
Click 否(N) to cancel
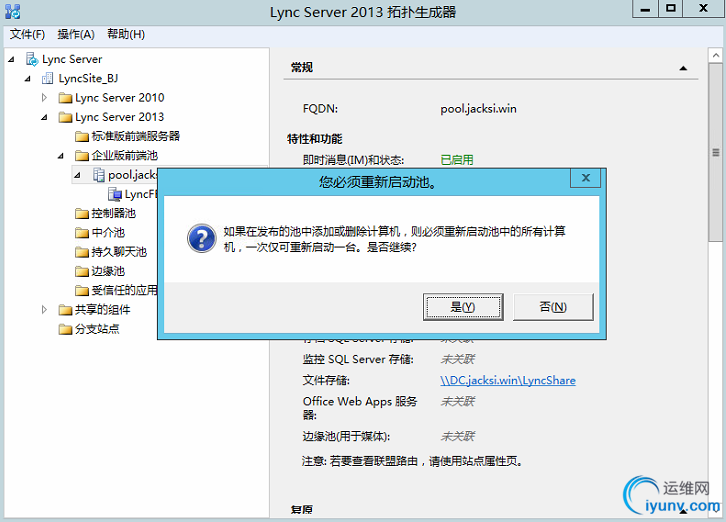pyautogui.click(x=553, y=307)
